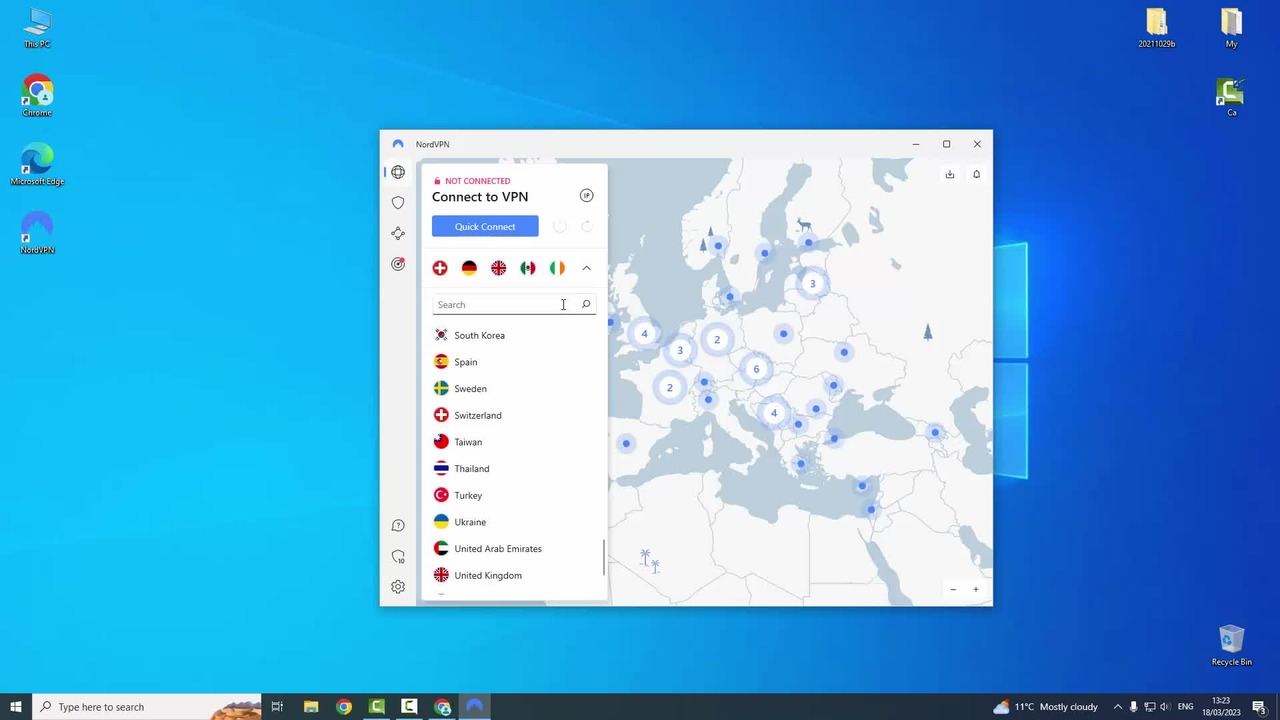Viewport: 1280px width, 720px height.
Task: Click the downloads icon above map
Action: (950, 174)
